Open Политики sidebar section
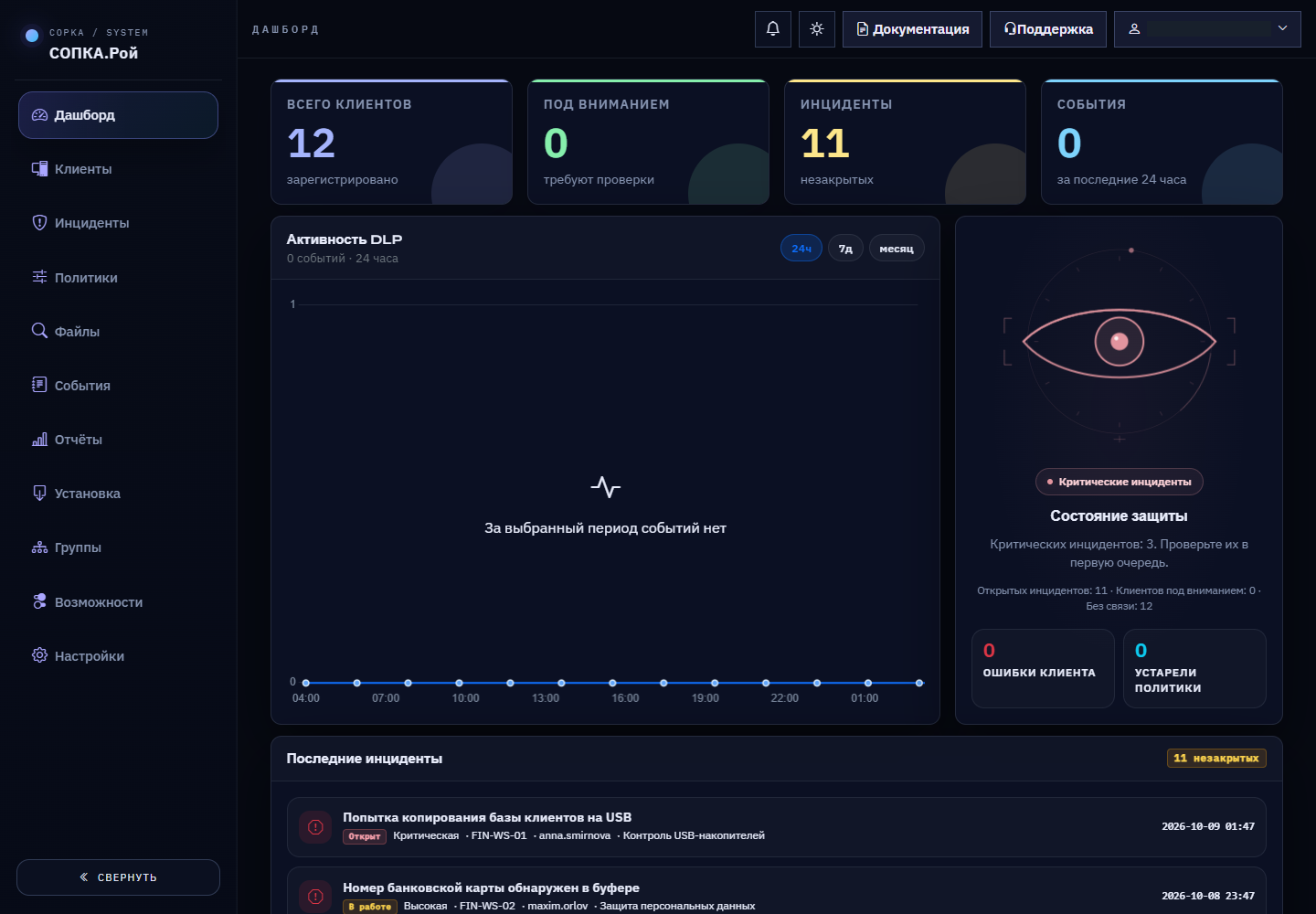Image resolution: width=1316 pixels, height=914 pixels. (118, 278)
